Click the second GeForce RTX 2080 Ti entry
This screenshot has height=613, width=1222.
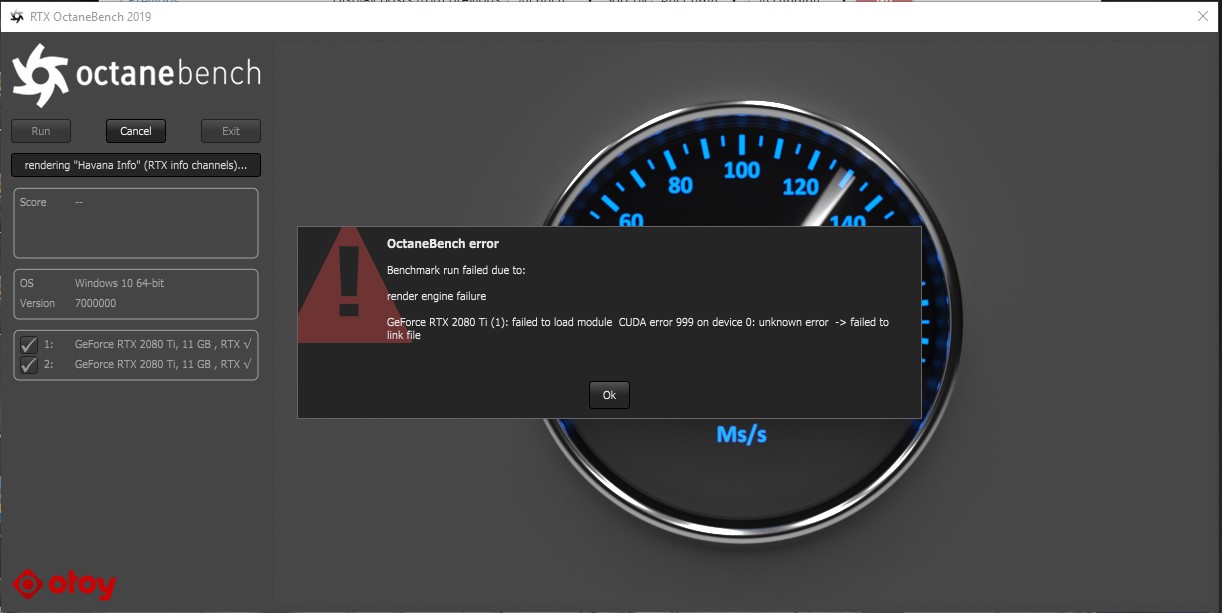163,364
